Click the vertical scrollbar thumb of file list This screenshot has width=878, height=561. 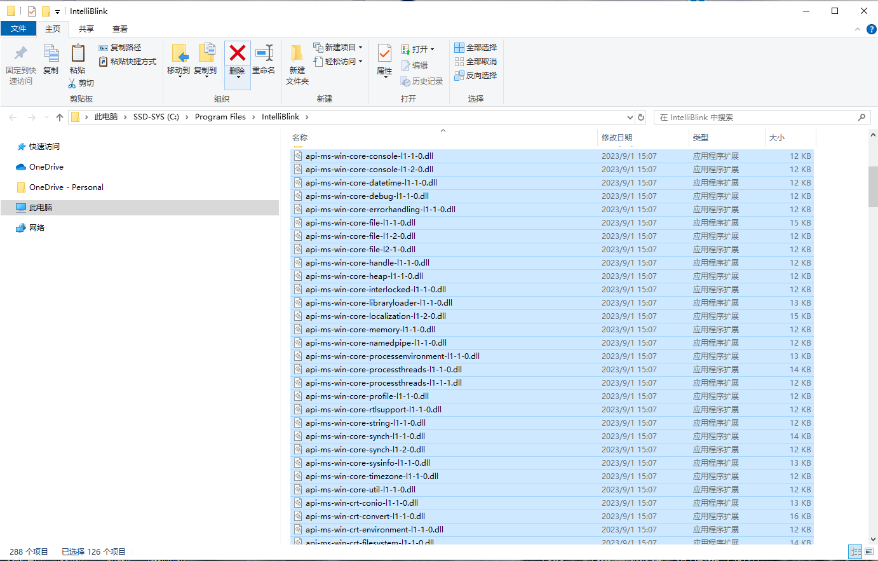point(873,186)
